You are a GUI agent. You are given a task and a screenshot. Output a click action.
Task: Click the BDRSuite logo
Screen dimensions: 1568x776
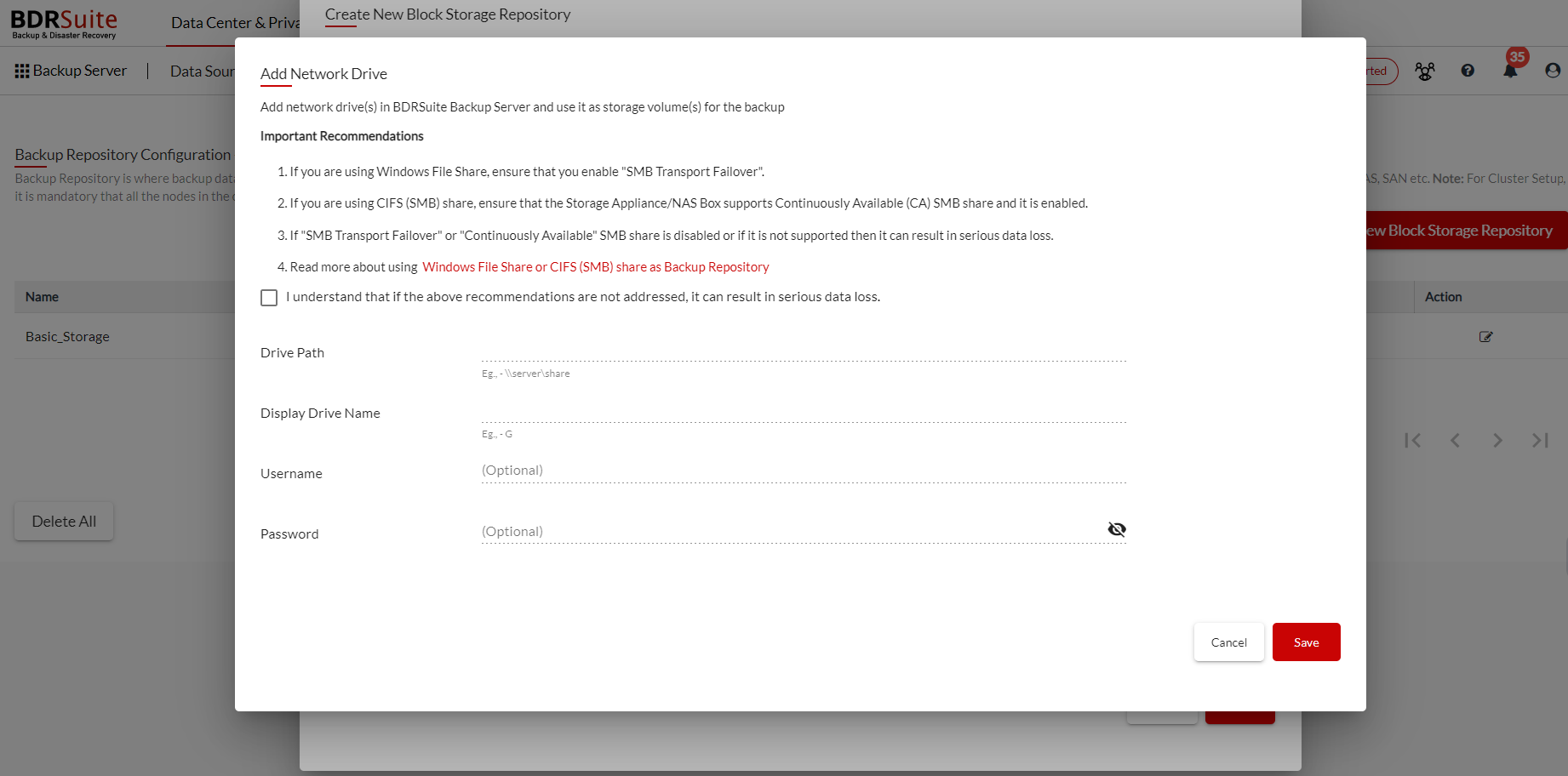point(64,24)
